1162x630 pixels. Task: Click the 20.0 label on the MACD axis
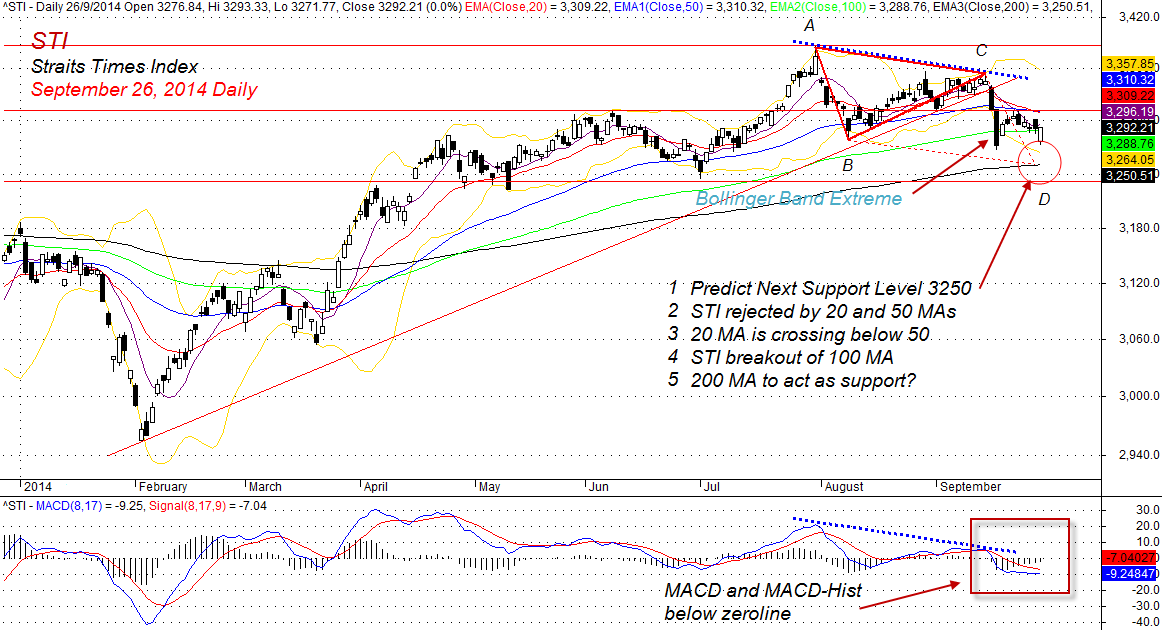(1148, 526)
